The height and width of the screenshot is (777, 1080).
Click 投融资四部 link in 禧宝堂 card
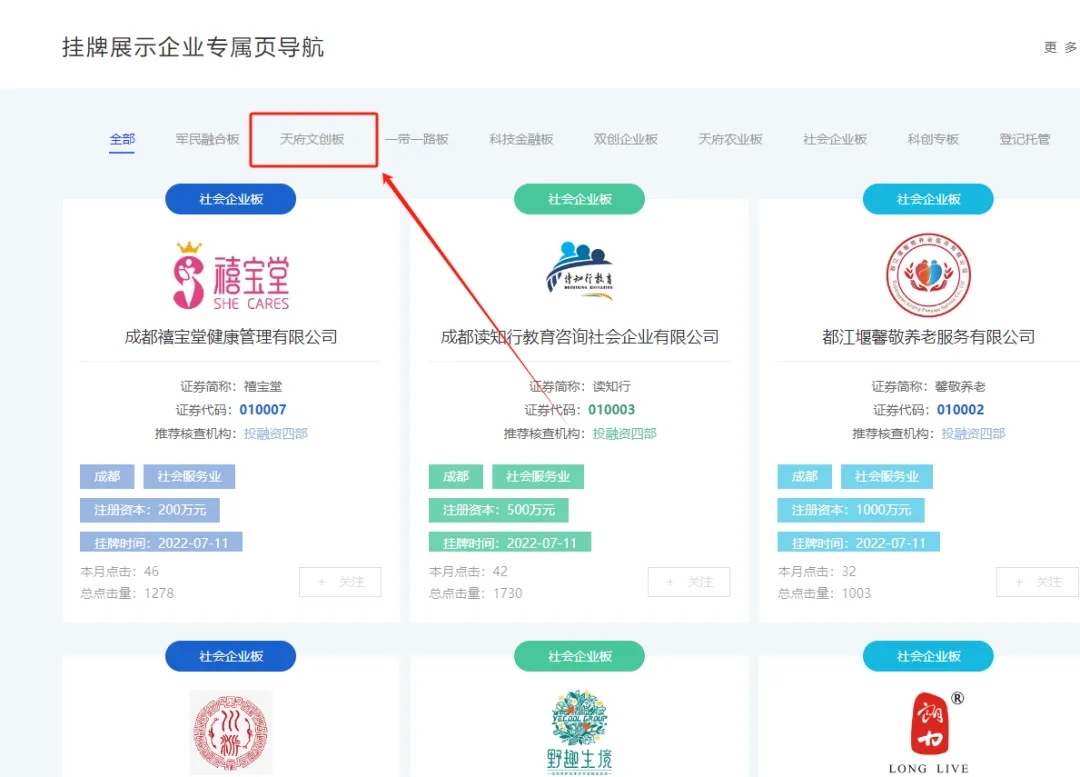click(276, 433)
